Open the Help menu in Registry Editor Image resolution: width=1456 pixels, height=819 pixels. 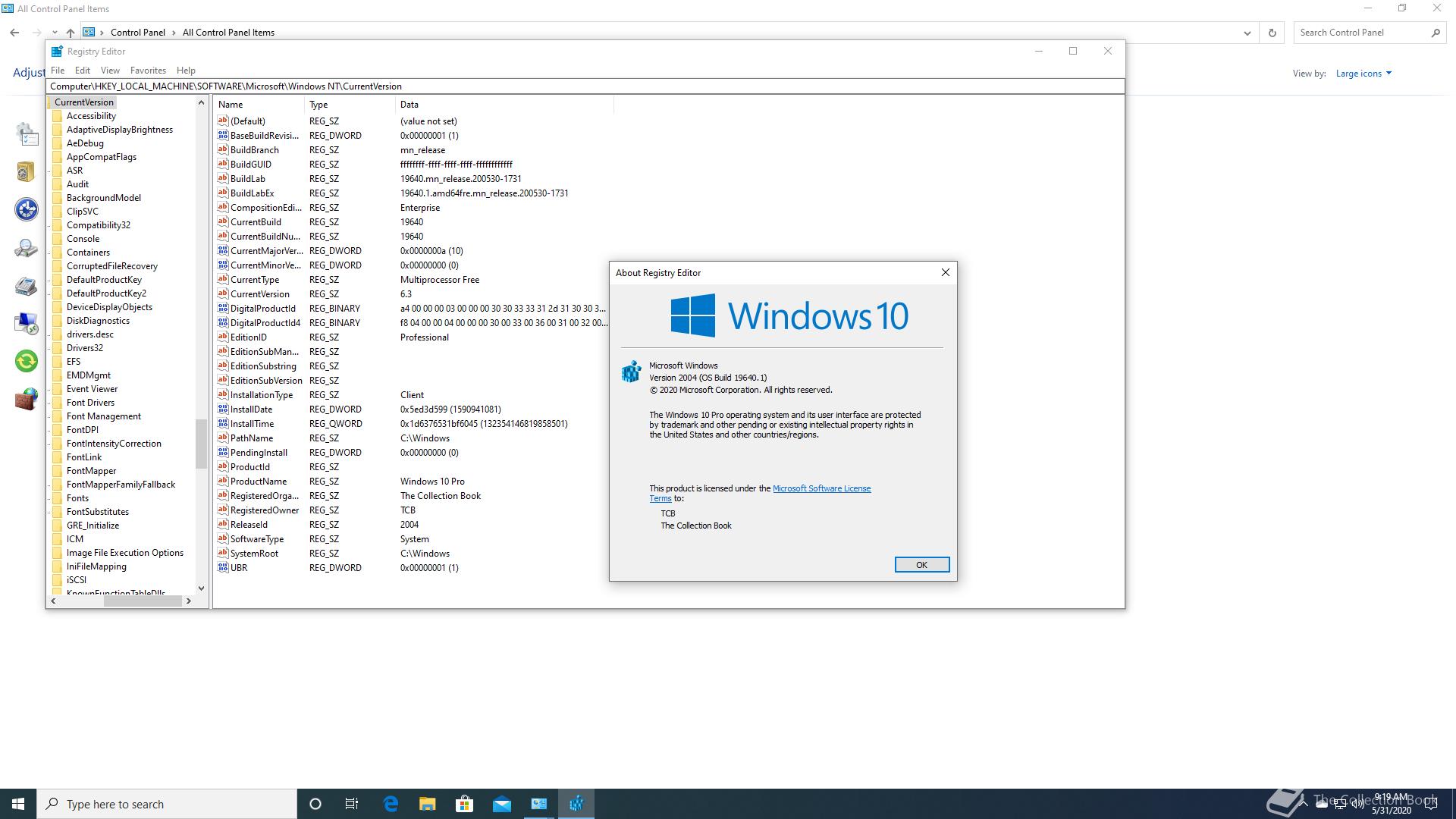186,71
